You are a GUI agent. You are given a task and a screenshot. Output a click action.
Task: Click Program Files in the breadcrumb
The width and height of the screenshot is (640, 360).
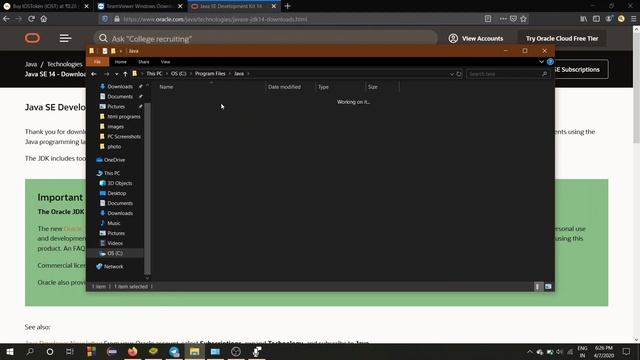click(x=210, y=74)
